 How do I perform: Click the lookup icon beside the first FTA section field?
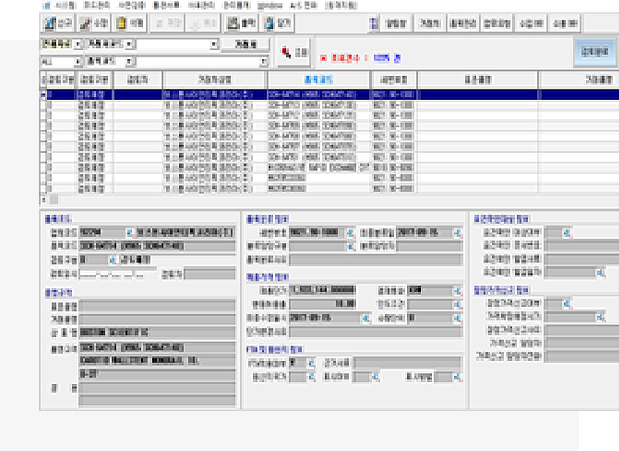[311, 363]
